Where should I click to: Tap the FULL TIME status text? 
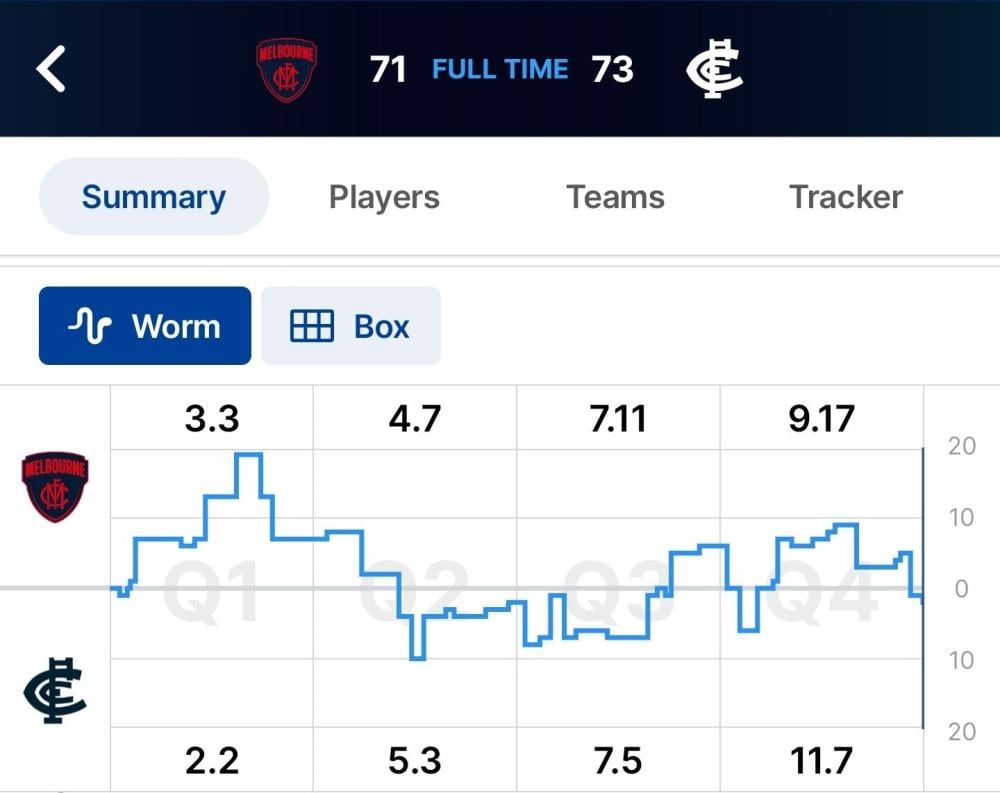[500, 70]
